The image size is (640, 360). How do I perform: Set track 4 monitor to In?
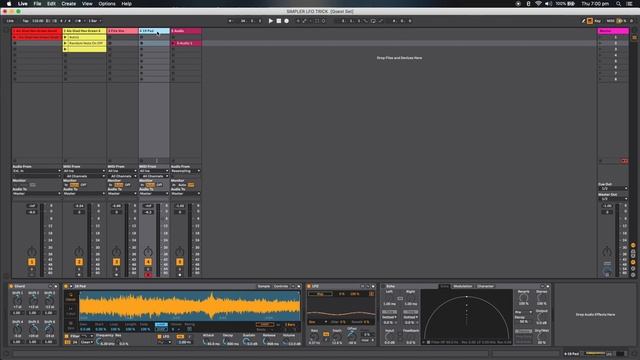(x=142, y=185)
